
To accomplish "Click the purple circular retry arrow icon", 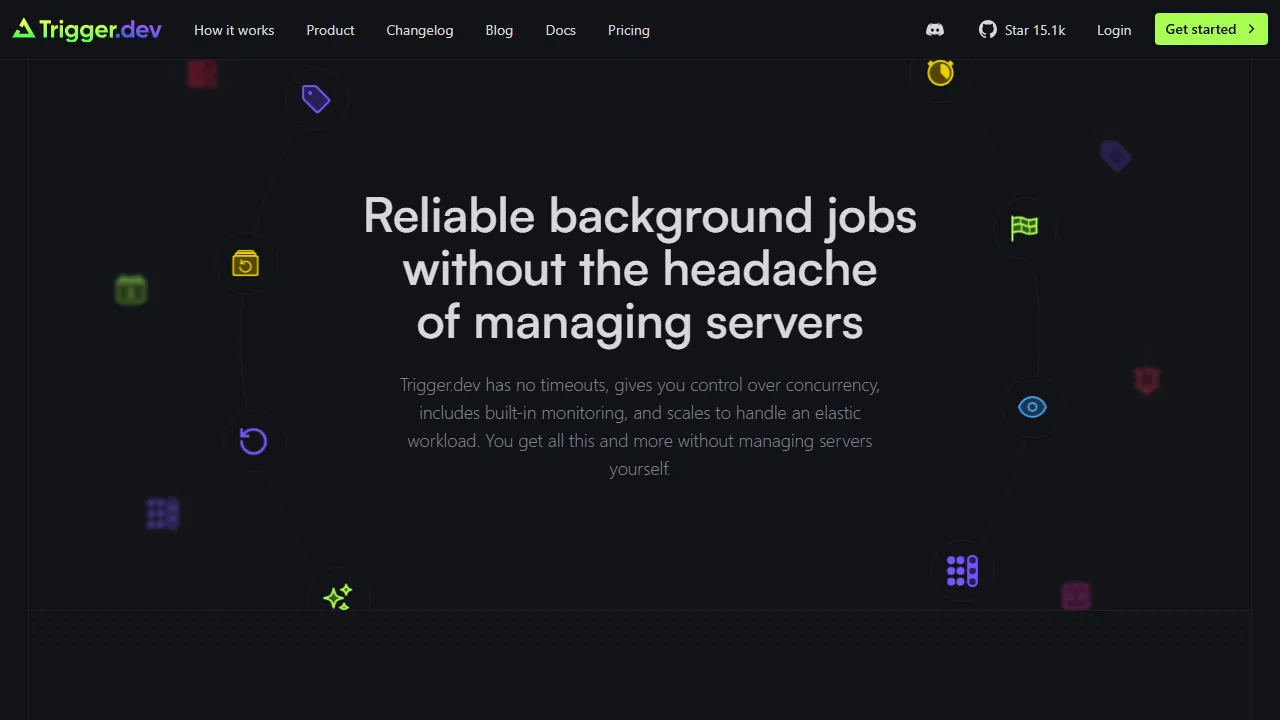I will point(253,440).
